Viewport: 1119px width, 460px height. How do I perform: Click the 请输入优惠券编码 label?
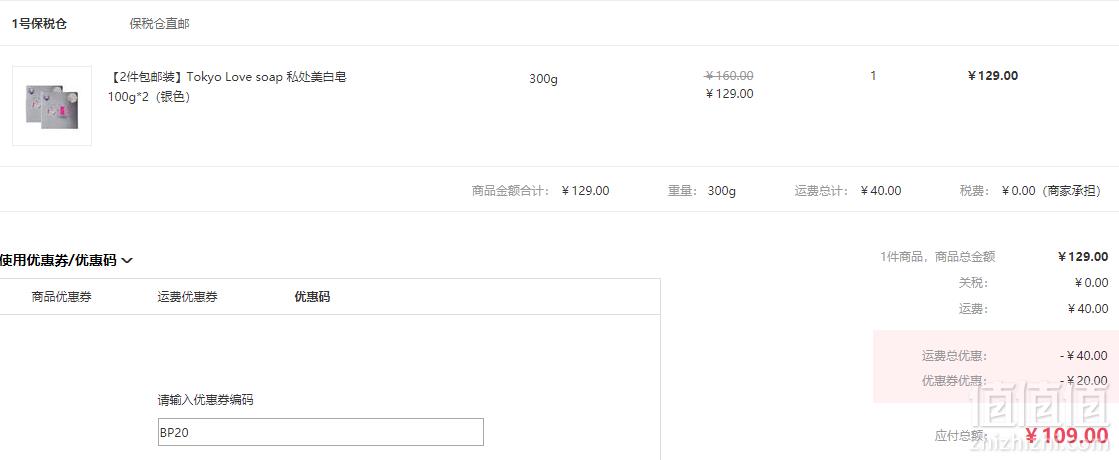point(206,400)
